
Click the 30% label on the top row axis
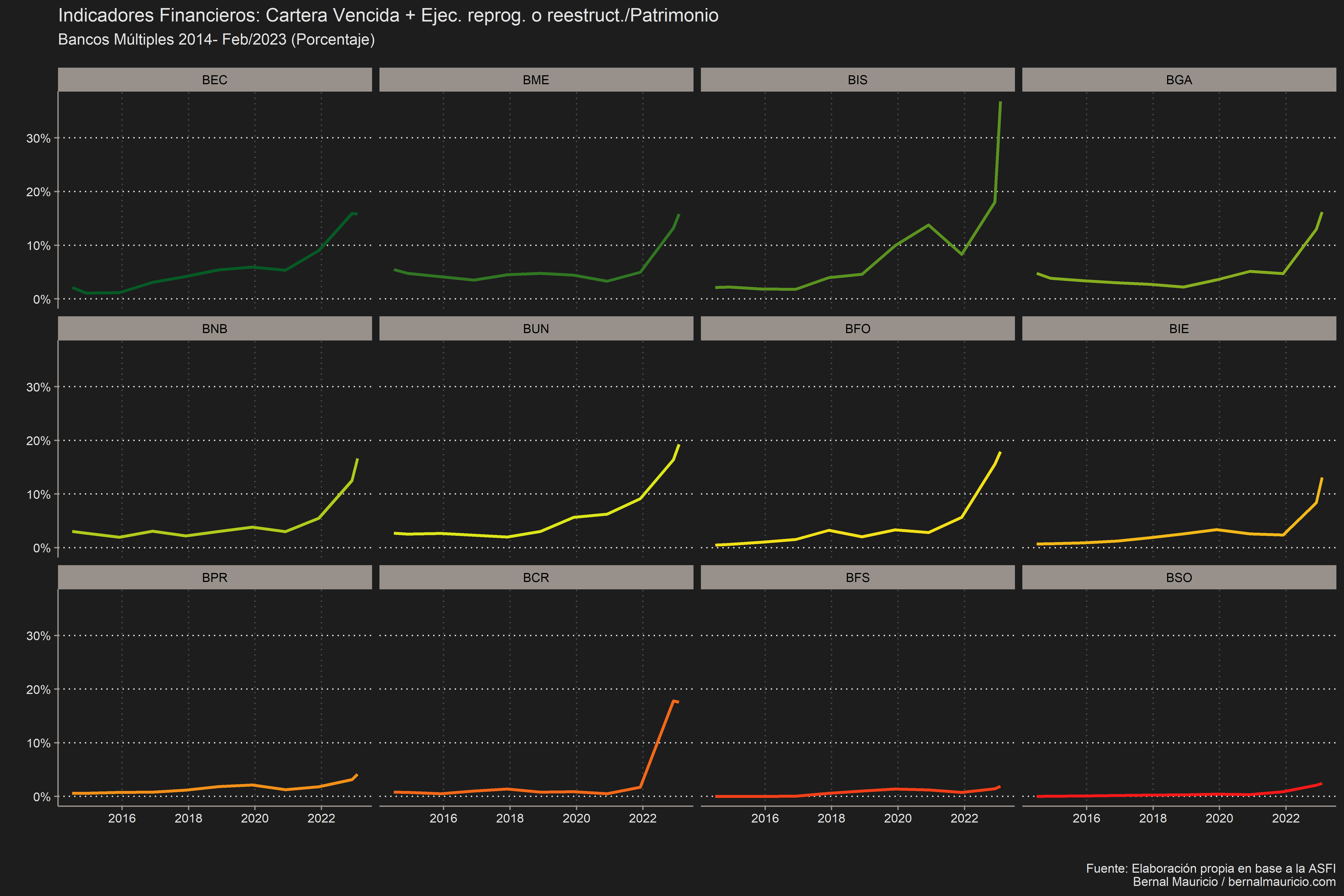[38, 138]
